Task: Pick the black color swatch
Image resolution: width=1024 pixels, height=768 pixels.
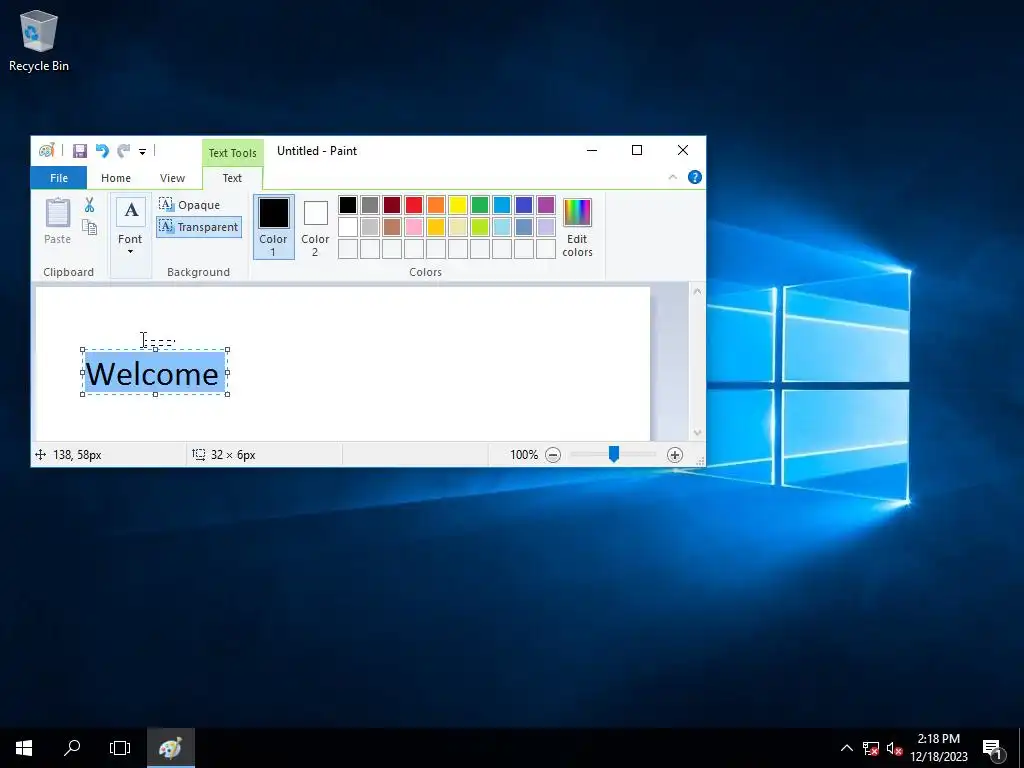Action: (348, 205)
